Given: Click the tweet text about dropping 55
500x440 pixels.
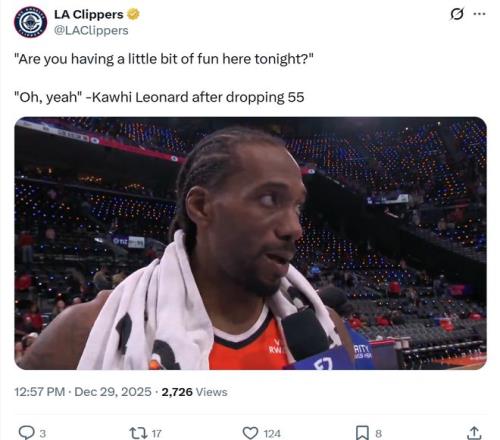Looking at the screenshot, I should (x=159, y=98).
